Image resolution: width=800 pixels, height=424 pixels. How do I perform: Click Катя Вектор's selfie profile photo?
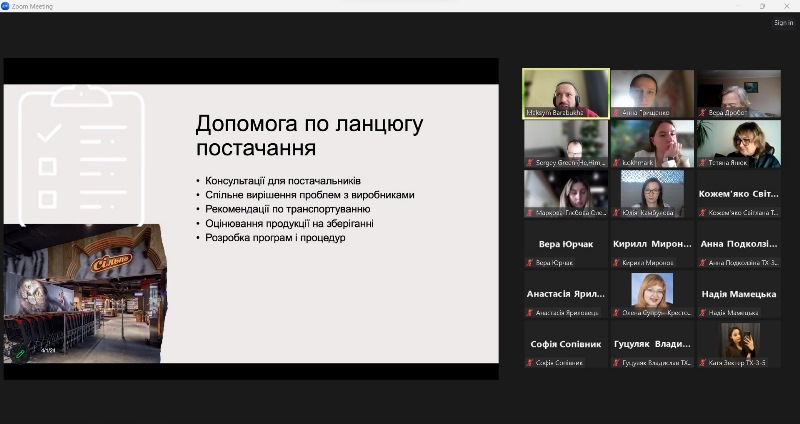(740, 340)
